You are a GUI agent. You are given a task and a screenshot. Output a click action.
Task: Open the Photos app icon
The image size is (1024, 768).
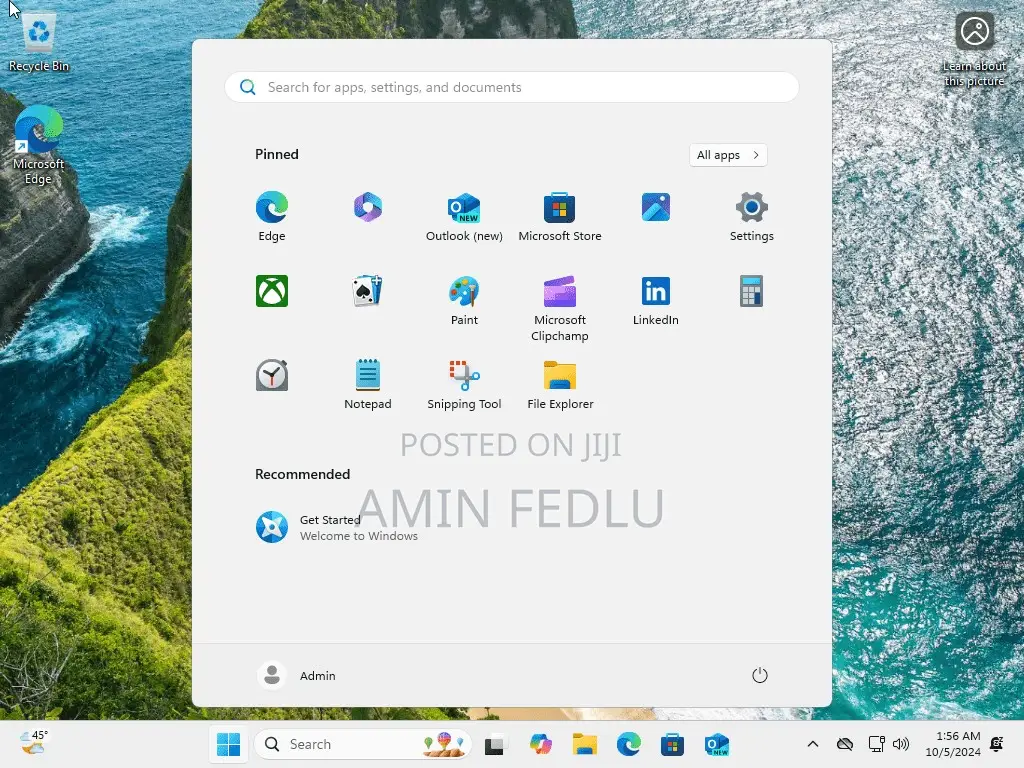(655, 206)
